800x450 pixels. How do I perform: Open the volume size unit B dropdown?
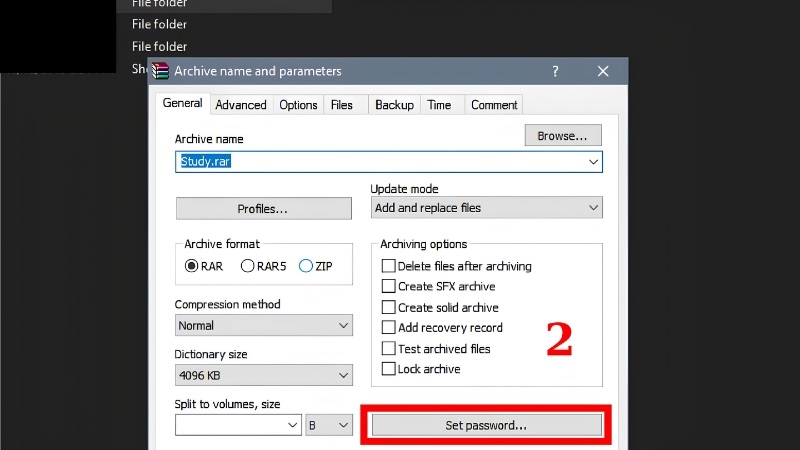pyautogui.click(x=329, y=425)
